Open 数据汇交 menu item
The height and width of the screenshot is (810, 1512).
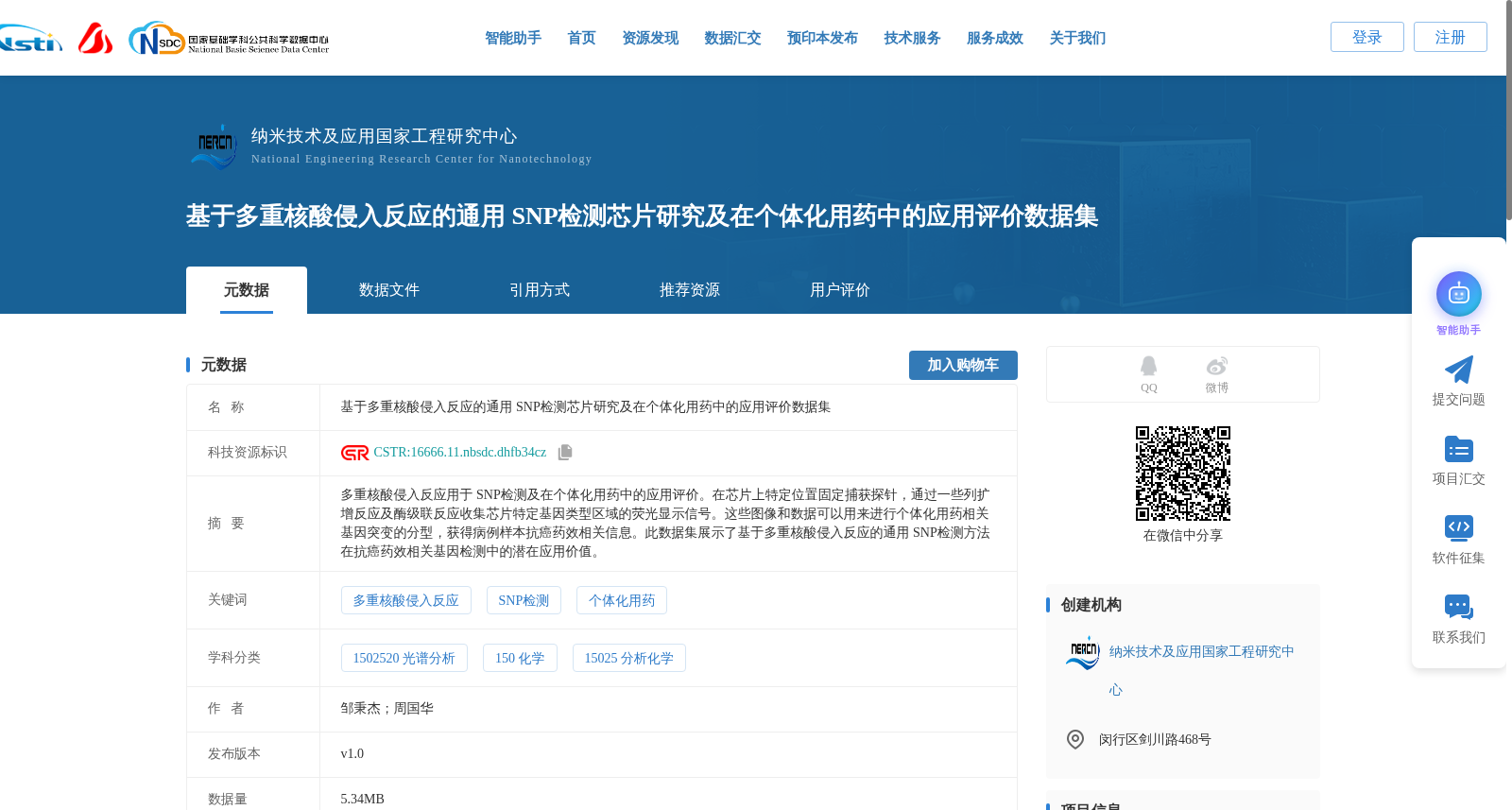[x=732, y=38]
